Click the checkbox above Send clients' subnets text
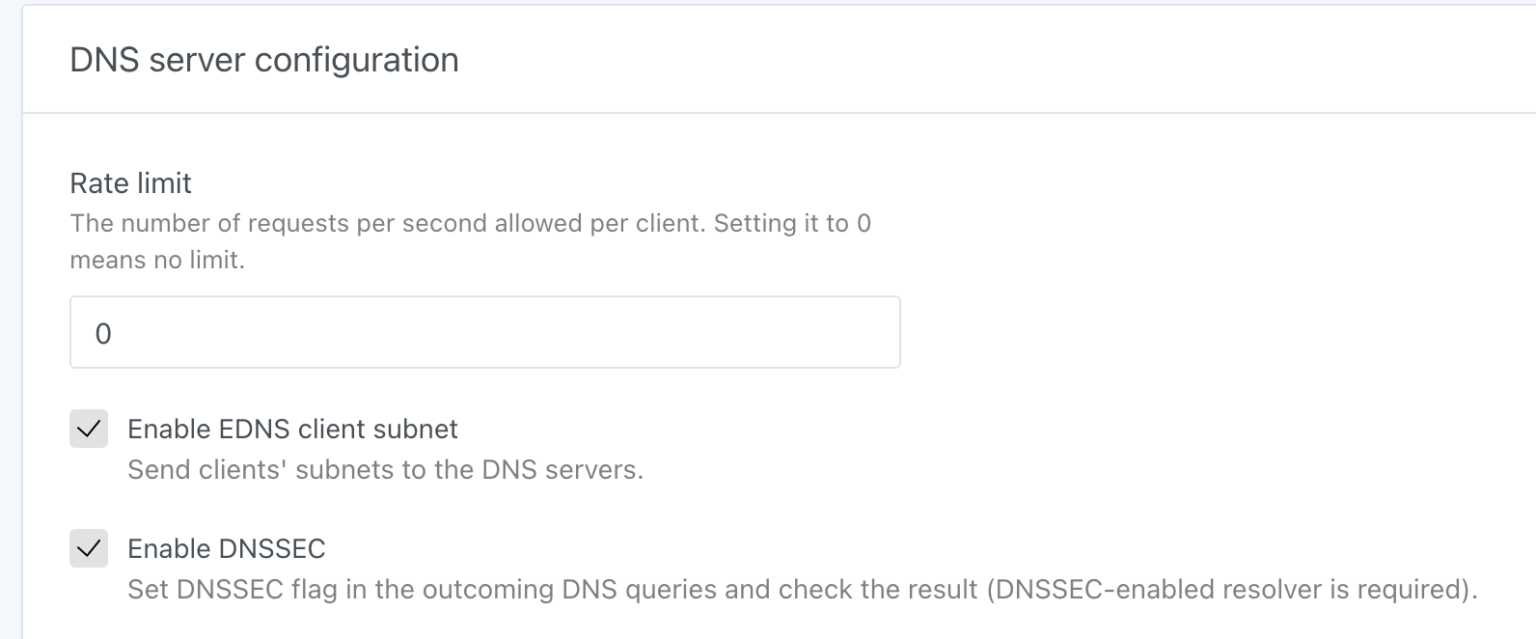The width and height of the screenshot is (1536, 639). click(x=90, y=429)
